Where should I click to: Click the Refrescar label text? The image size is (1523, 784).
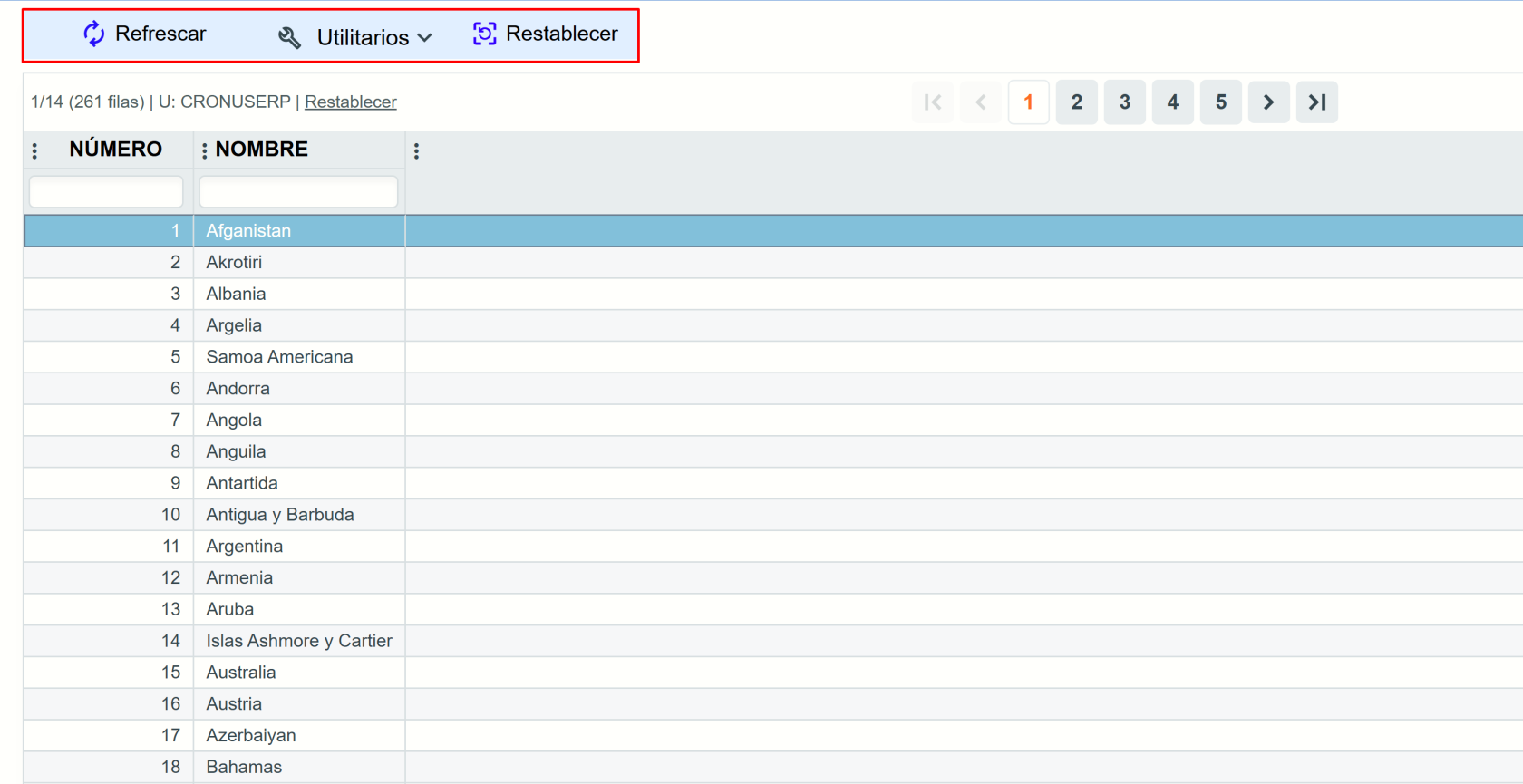pos(160,34)
